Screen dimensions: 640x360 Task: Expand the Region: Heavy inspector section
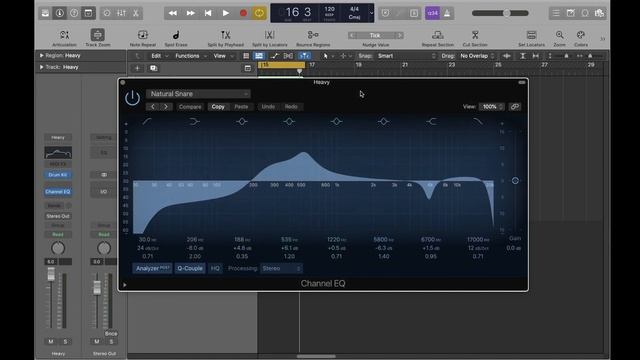tap(42, 56)
